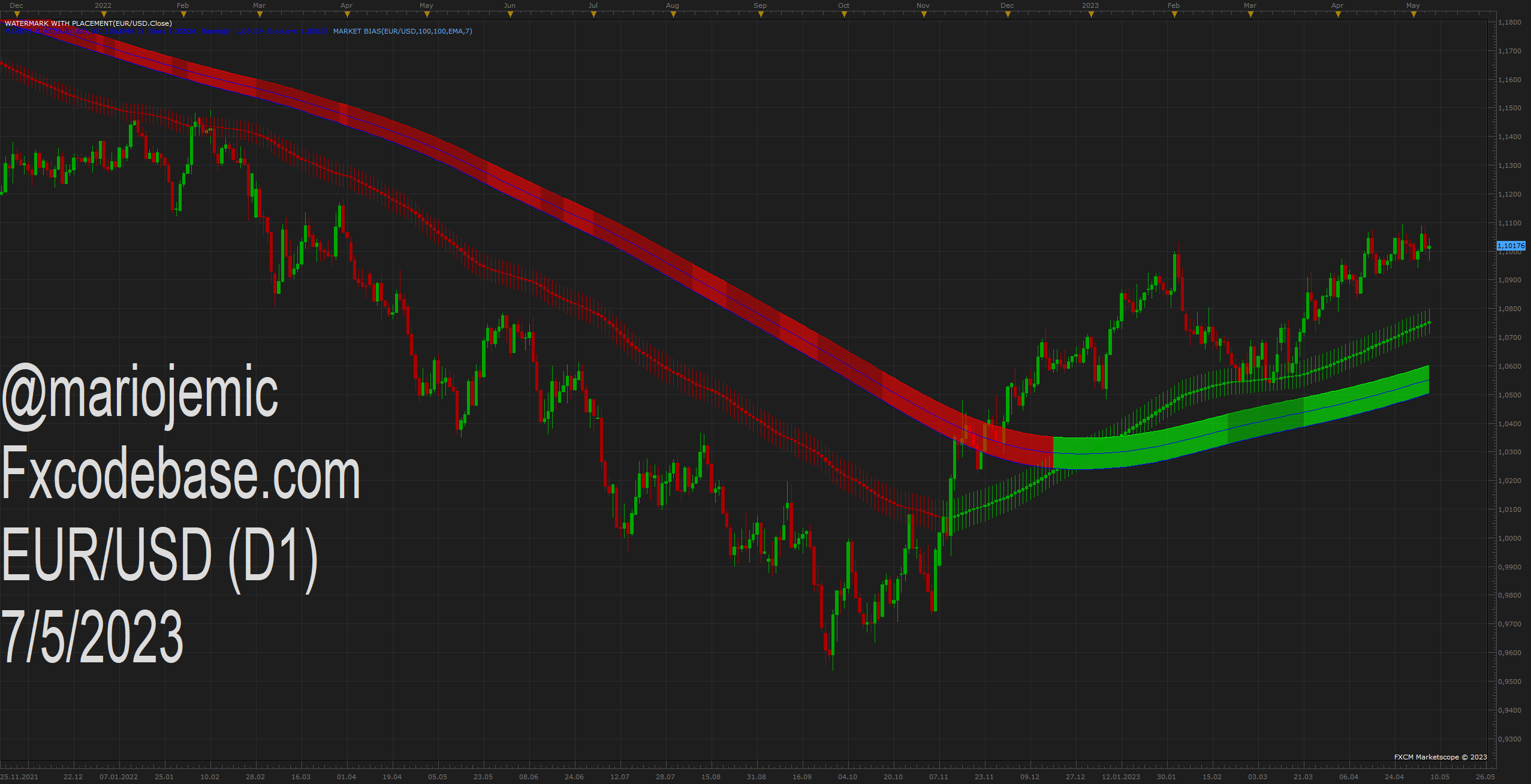
Task: Click the BiasLow: 1,05038 value
Action: 298,31
